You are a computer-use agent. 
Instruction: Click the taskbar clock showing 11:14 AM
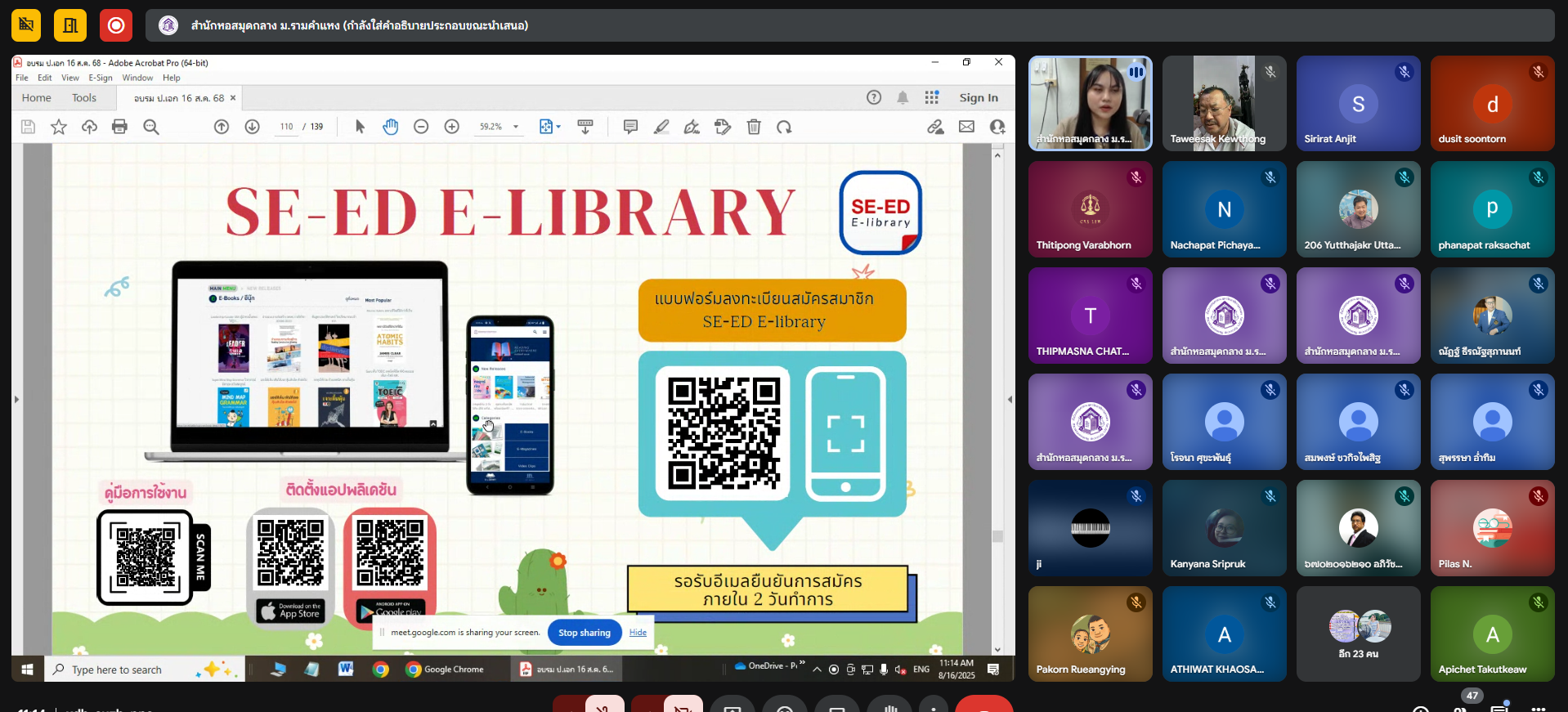click(x=956, y=669)
